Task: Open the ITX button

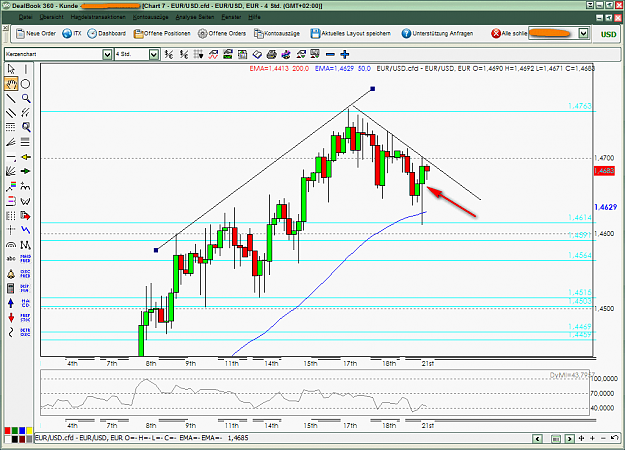Action: click(72, 33)
